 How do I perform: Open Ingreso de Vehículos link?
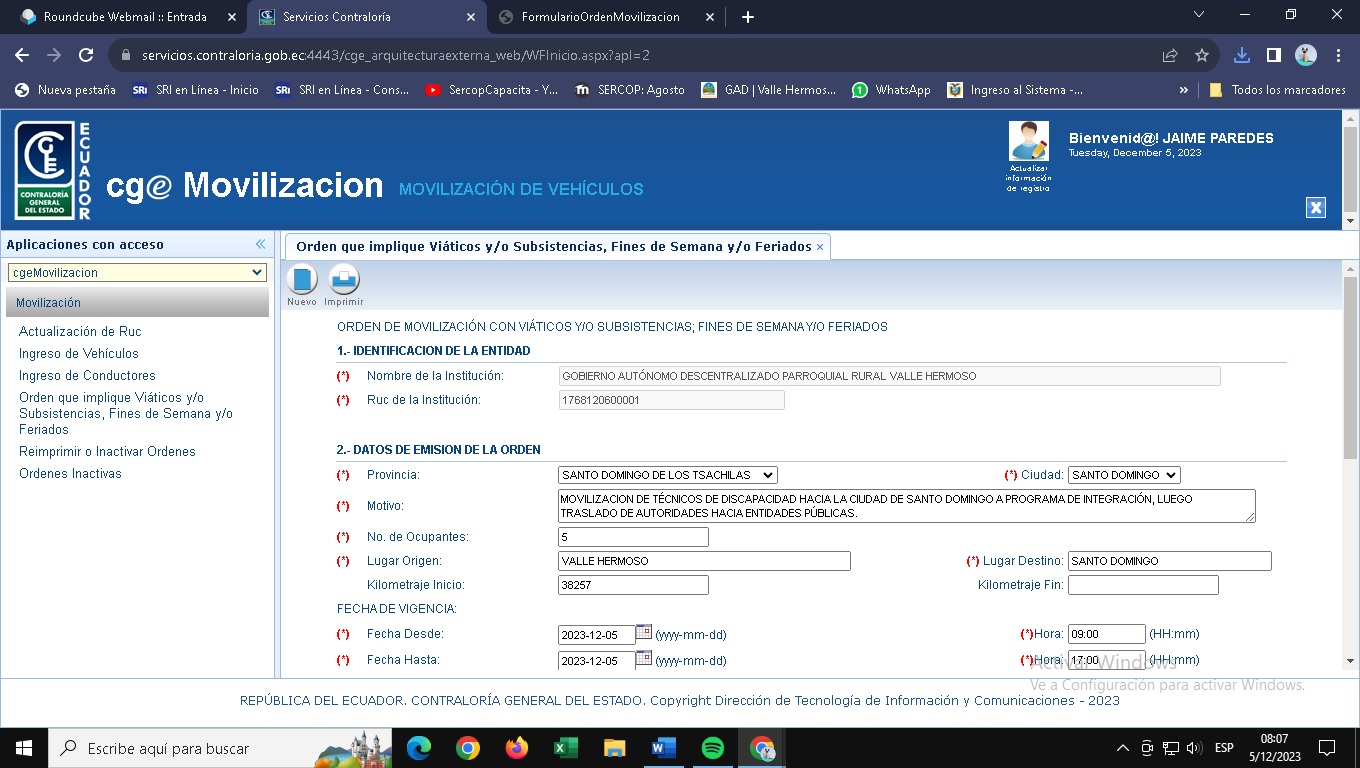79,354
